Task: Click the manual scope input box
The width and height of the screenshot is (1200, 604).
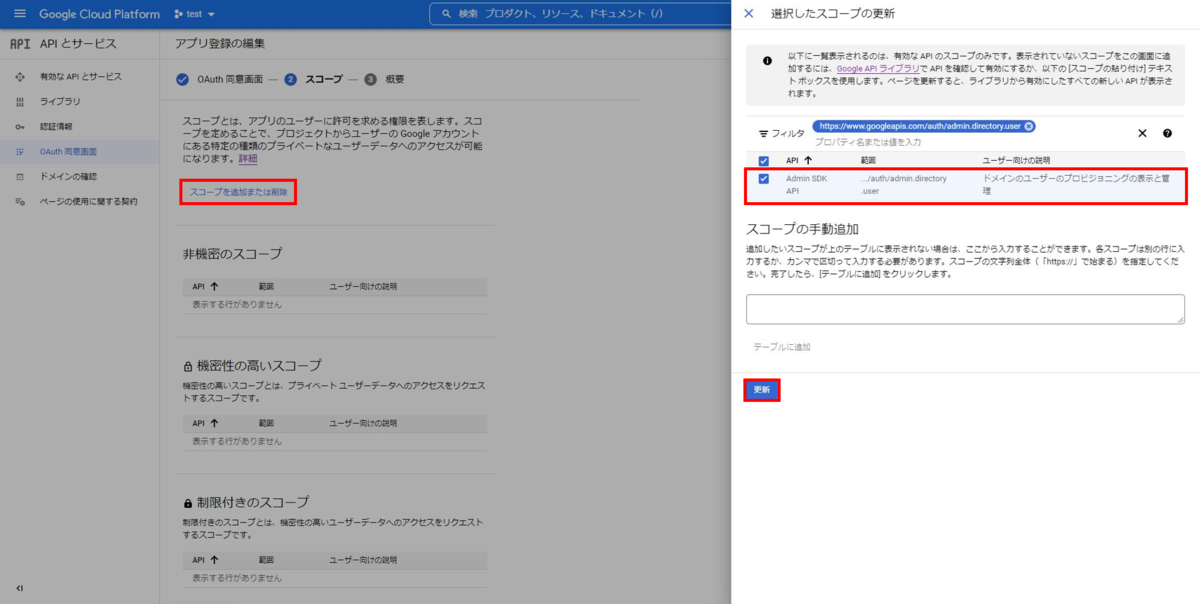Action: point(965,309)
